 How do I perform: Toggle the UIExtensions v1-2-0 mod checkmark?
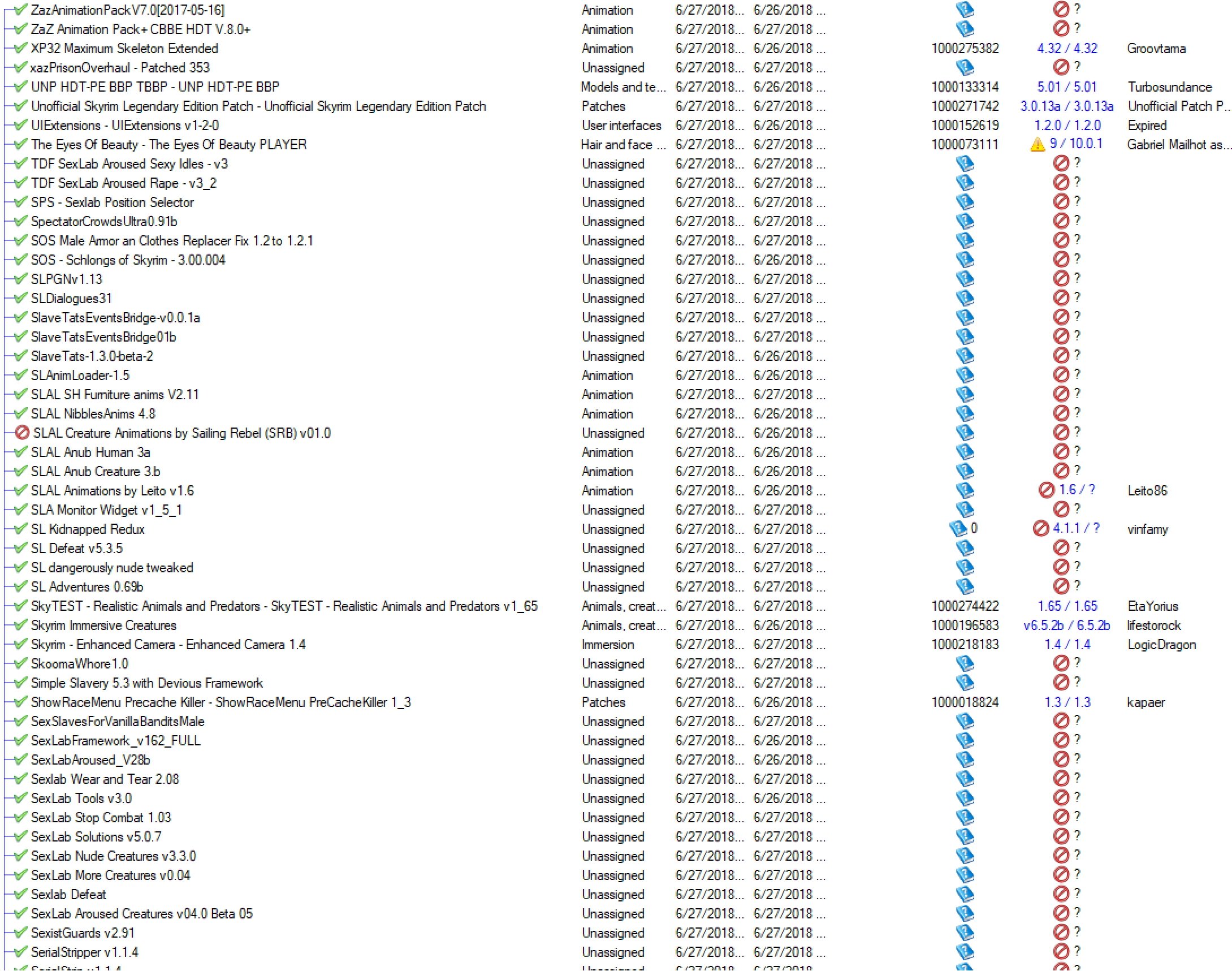pos(20,125)
